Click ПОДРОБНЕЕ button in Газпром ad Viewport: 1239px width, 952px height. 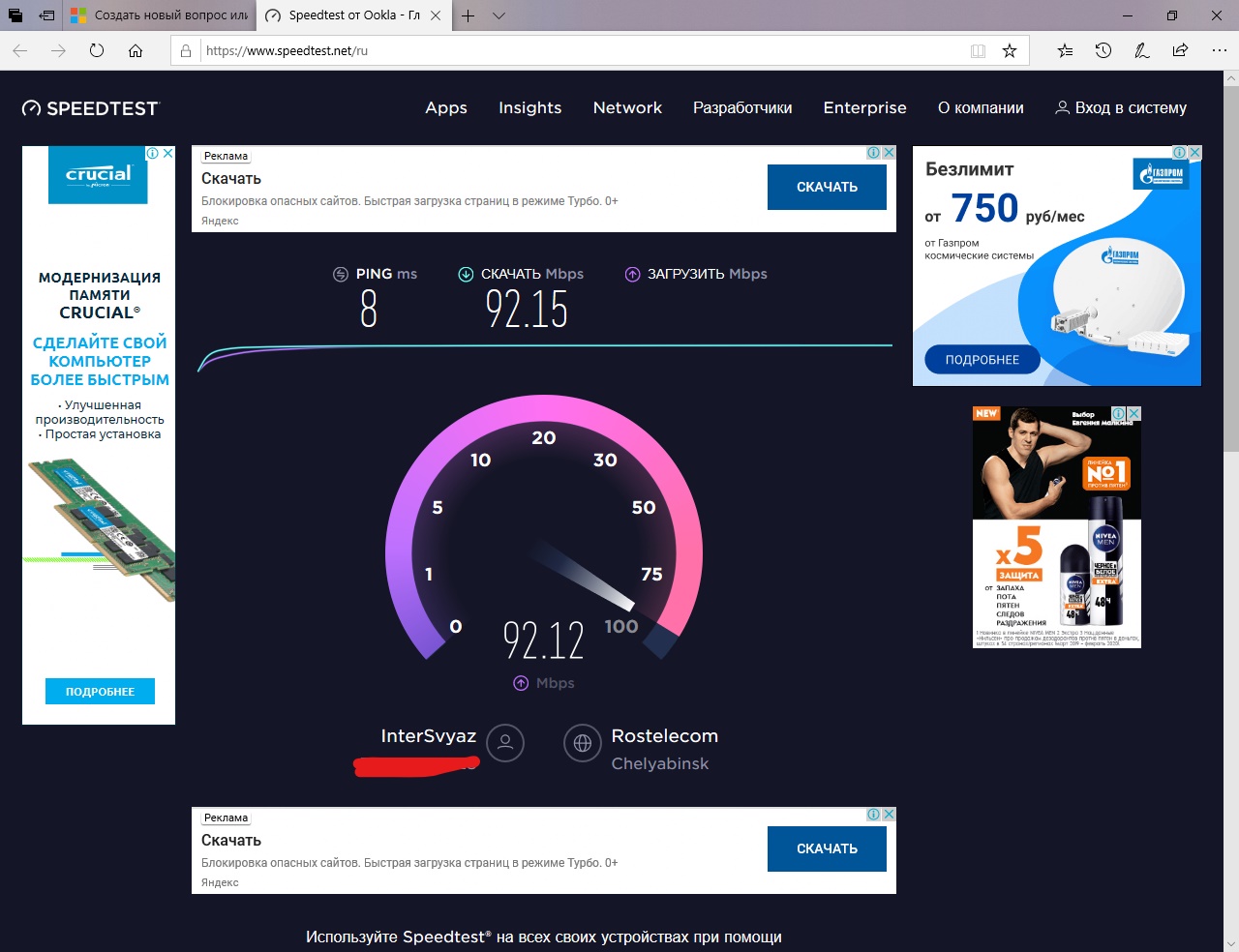982,360
